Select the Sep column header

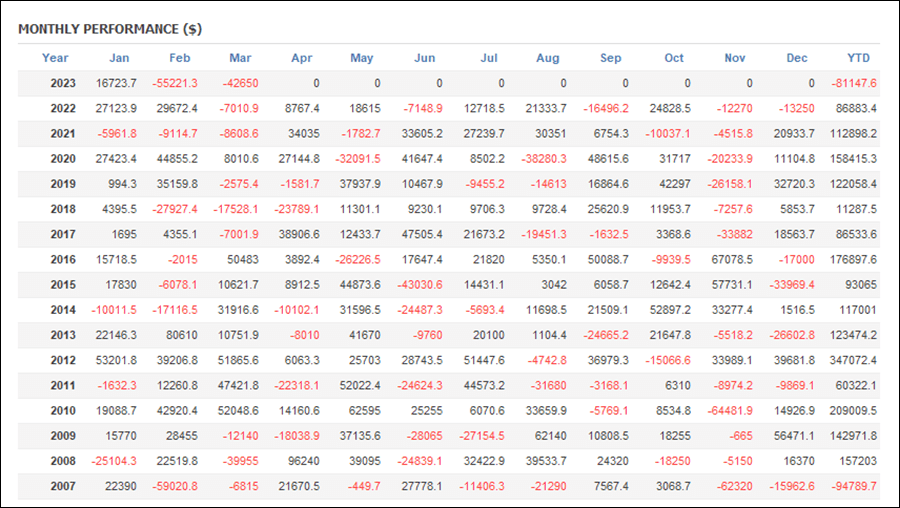coord(611,58)
